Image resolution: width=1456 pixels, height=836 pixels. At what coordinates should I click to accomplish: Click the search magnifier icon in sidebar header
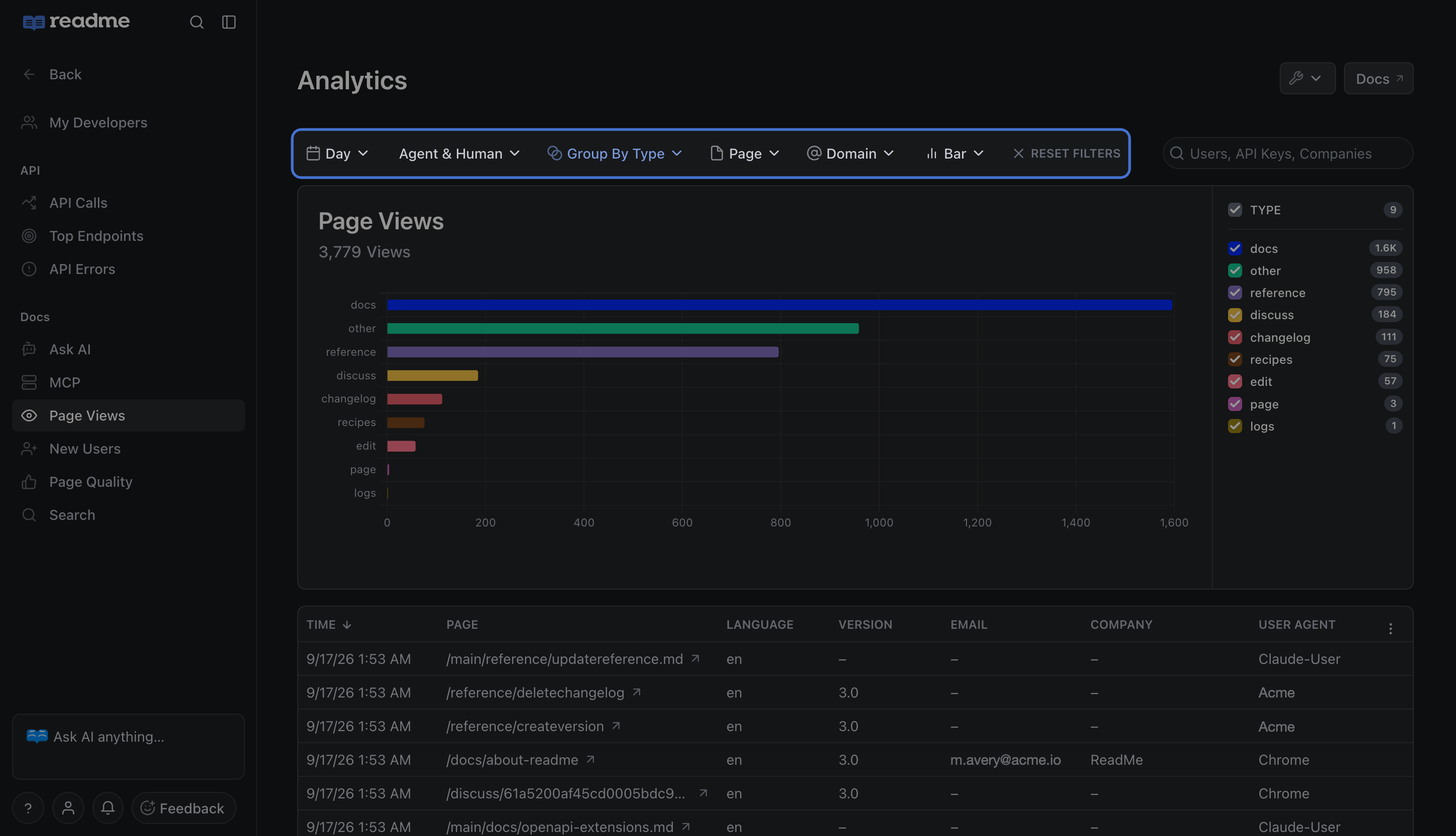196,22
